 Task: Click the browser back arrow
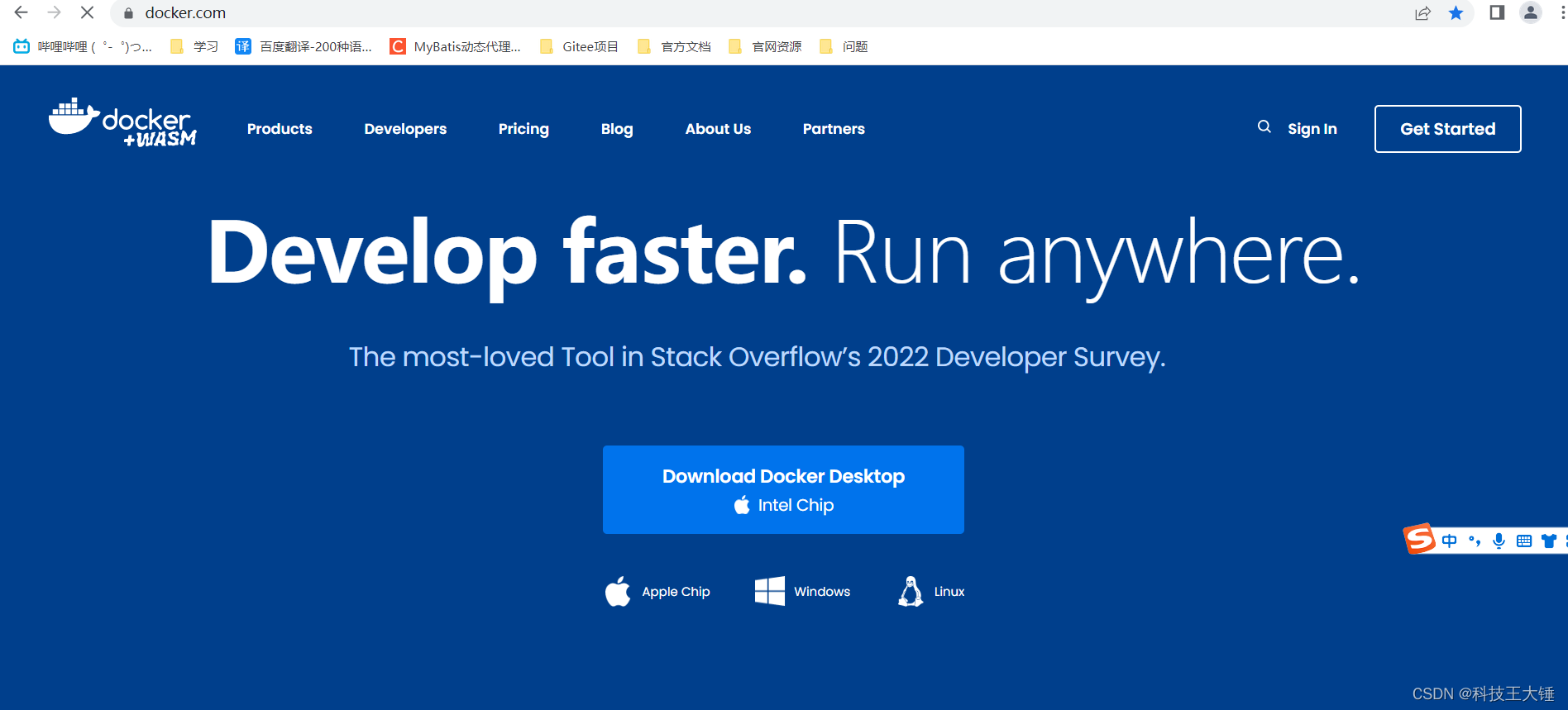[22, 12]
